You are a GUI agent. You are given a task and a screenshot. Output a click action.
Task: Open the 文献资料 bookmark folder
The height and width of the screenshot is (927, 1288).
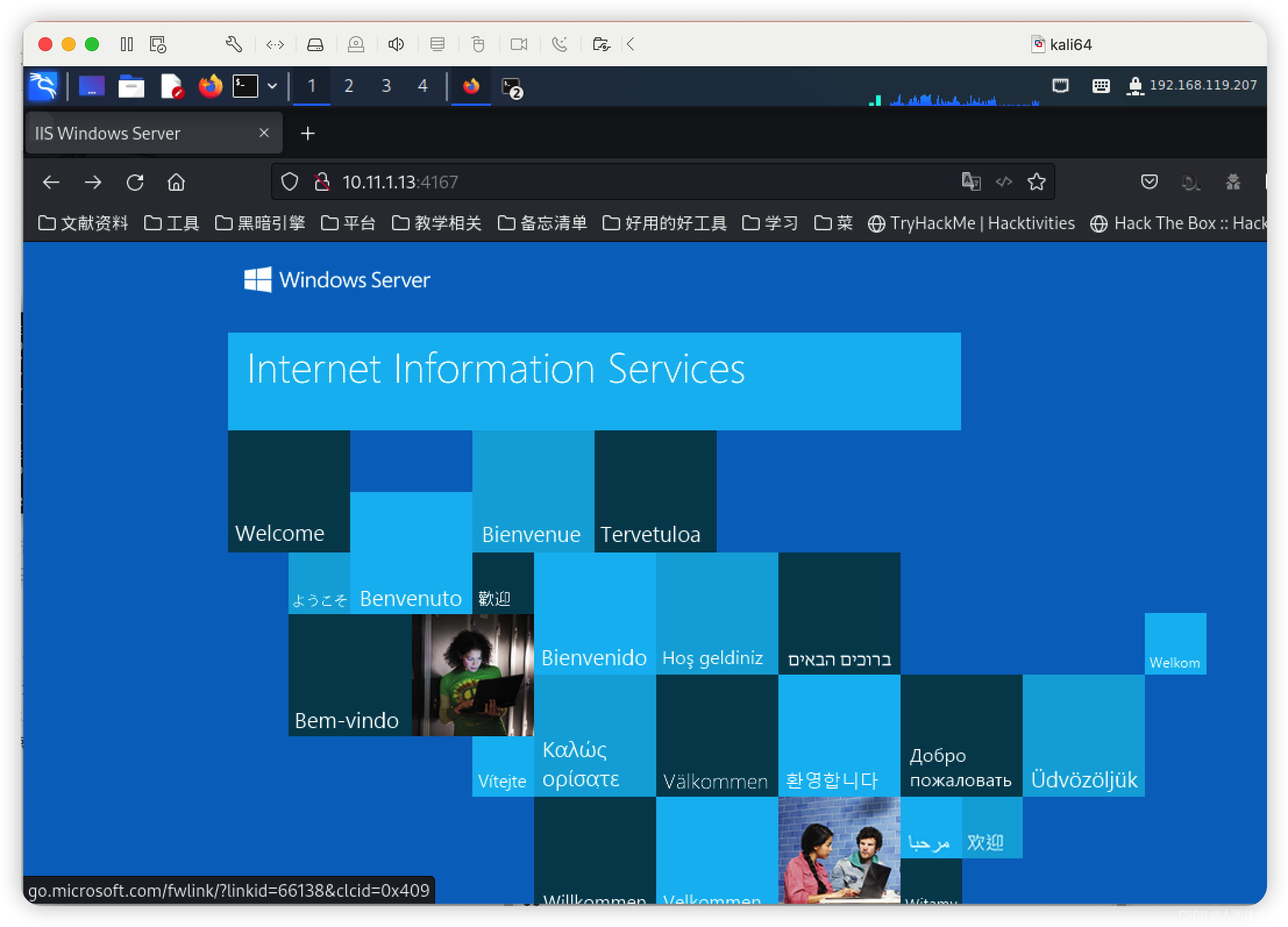pyautogui.click(x=83, y=223)
